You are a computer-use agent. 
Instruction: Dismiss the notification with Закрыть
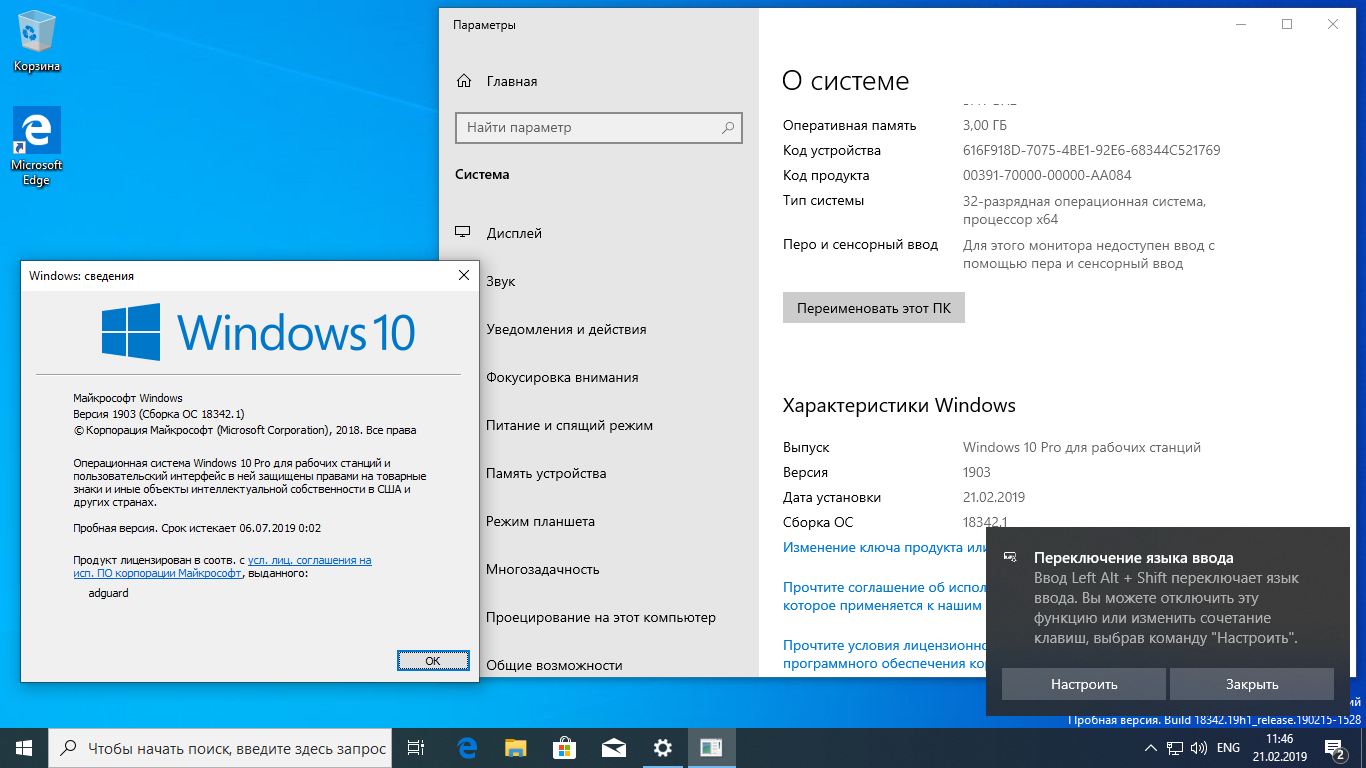coord(1252,684)
